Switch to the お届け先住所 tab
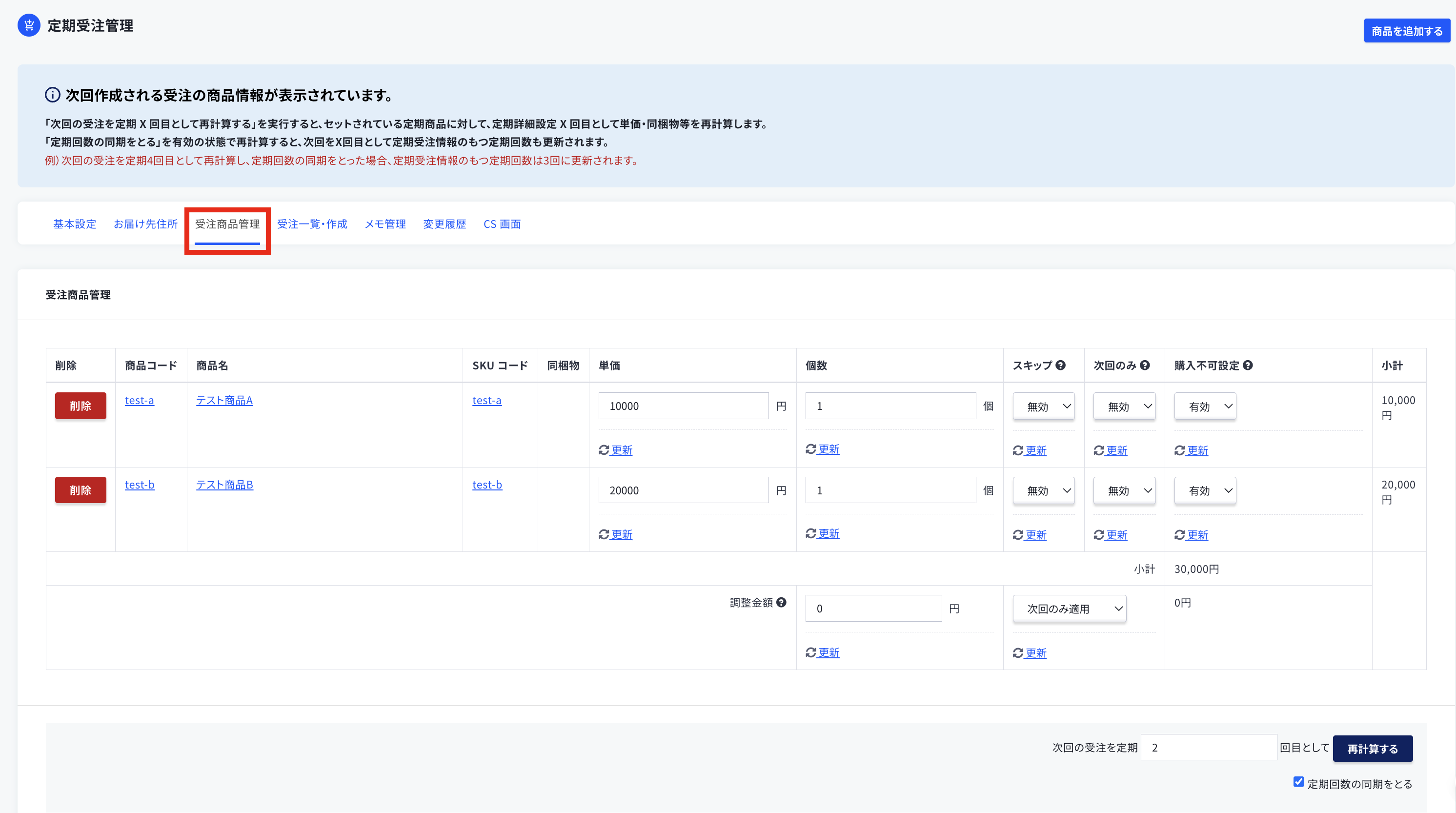Screen dimensions: 1456x813 click(x=145, y=224)
